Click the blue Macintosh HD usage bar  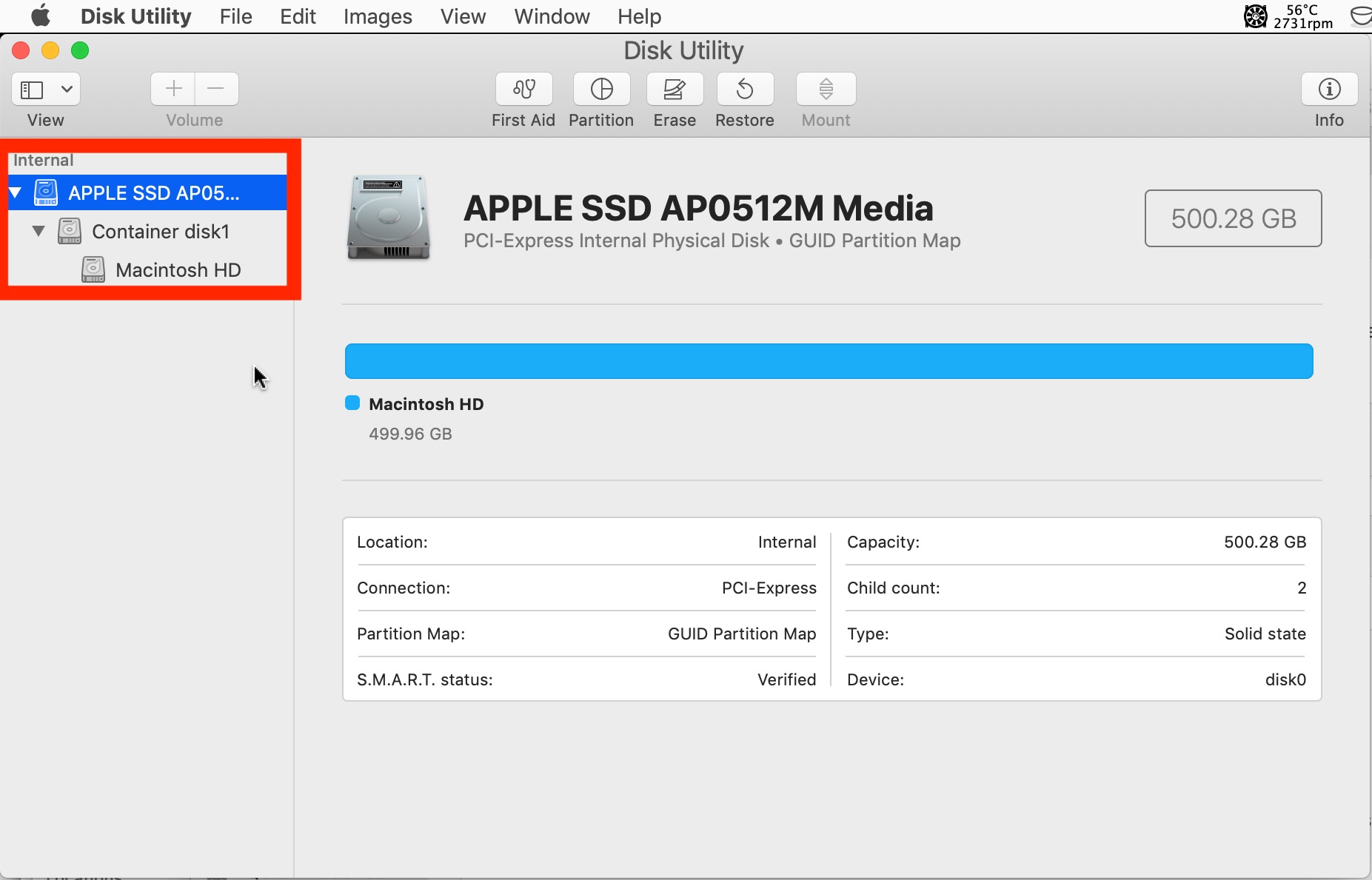tap(828, 360)
